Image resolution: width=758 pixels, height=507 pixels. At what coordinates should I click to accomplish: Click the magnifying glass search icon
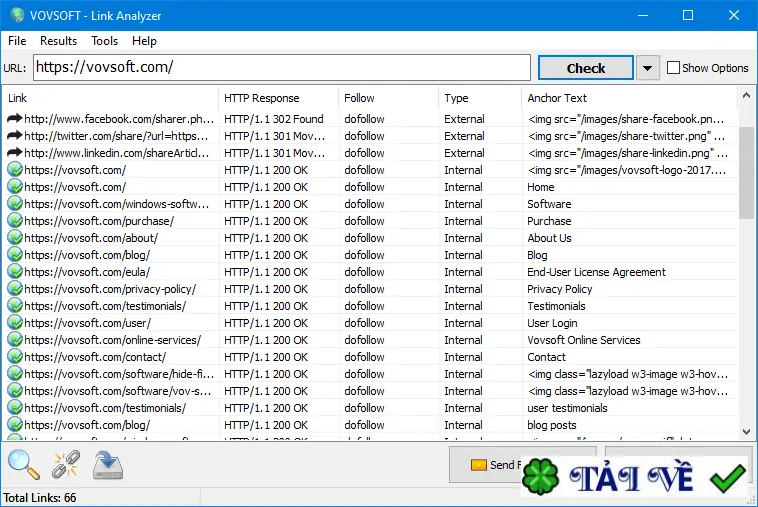click(24, 464)
